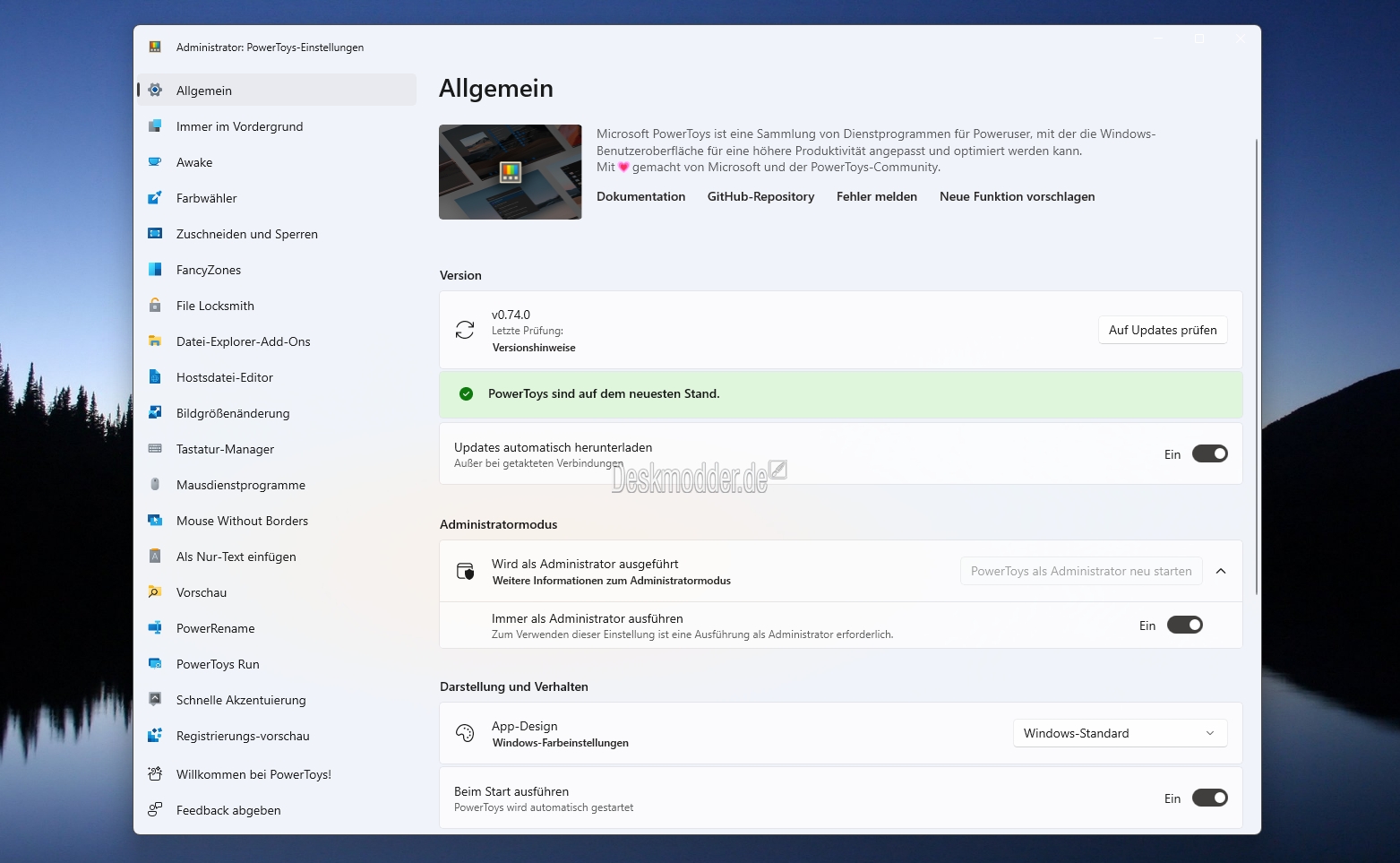This screenshot has height=863, width=1400.
Task: Click the Farbwähler color picker icon
Action: (x=155, y=197)
